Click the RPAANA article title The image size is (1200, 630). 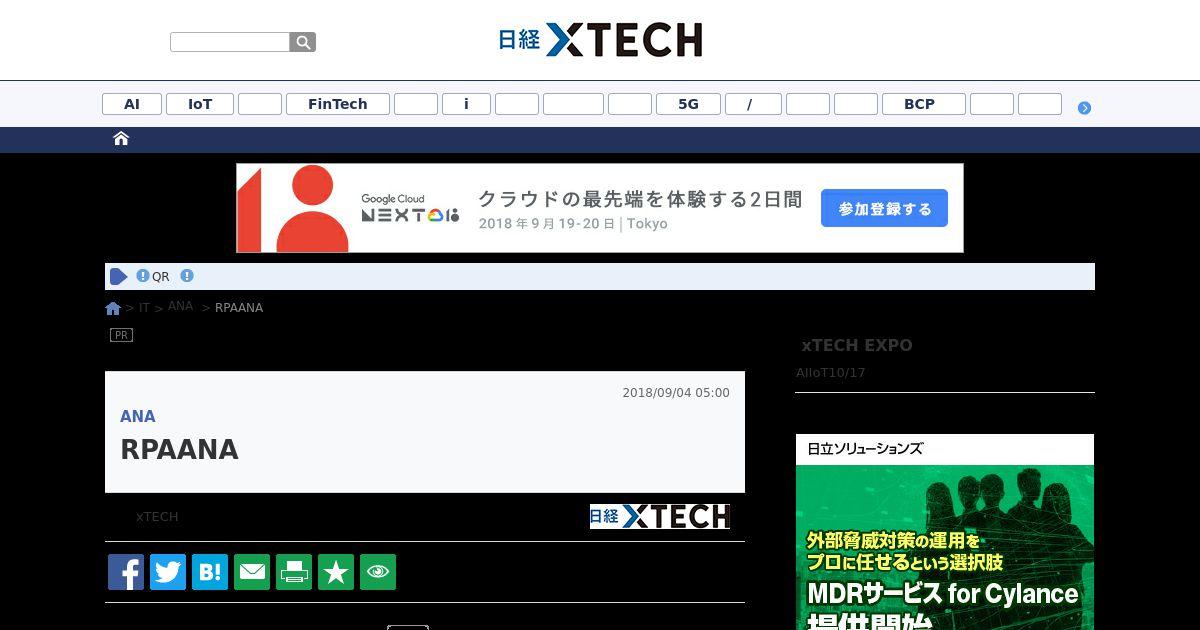(179, 450)
